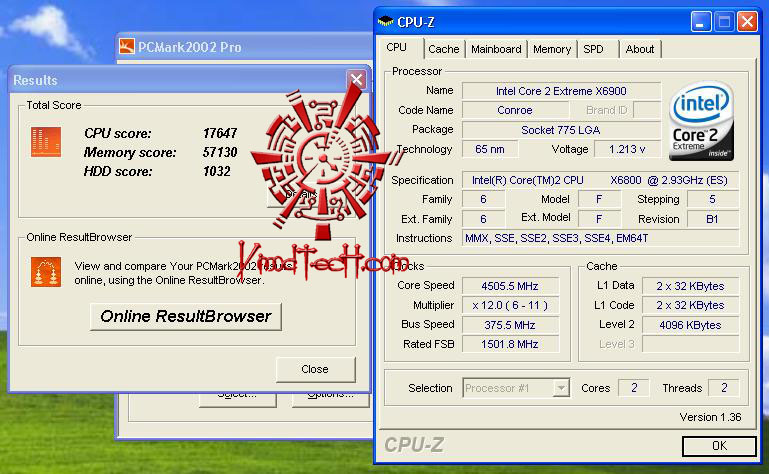Click the Bus Speed value 375.5 MHz
The height and width of the screenshot is (474, 769).
pyautogui.click(x=510, y=325)
